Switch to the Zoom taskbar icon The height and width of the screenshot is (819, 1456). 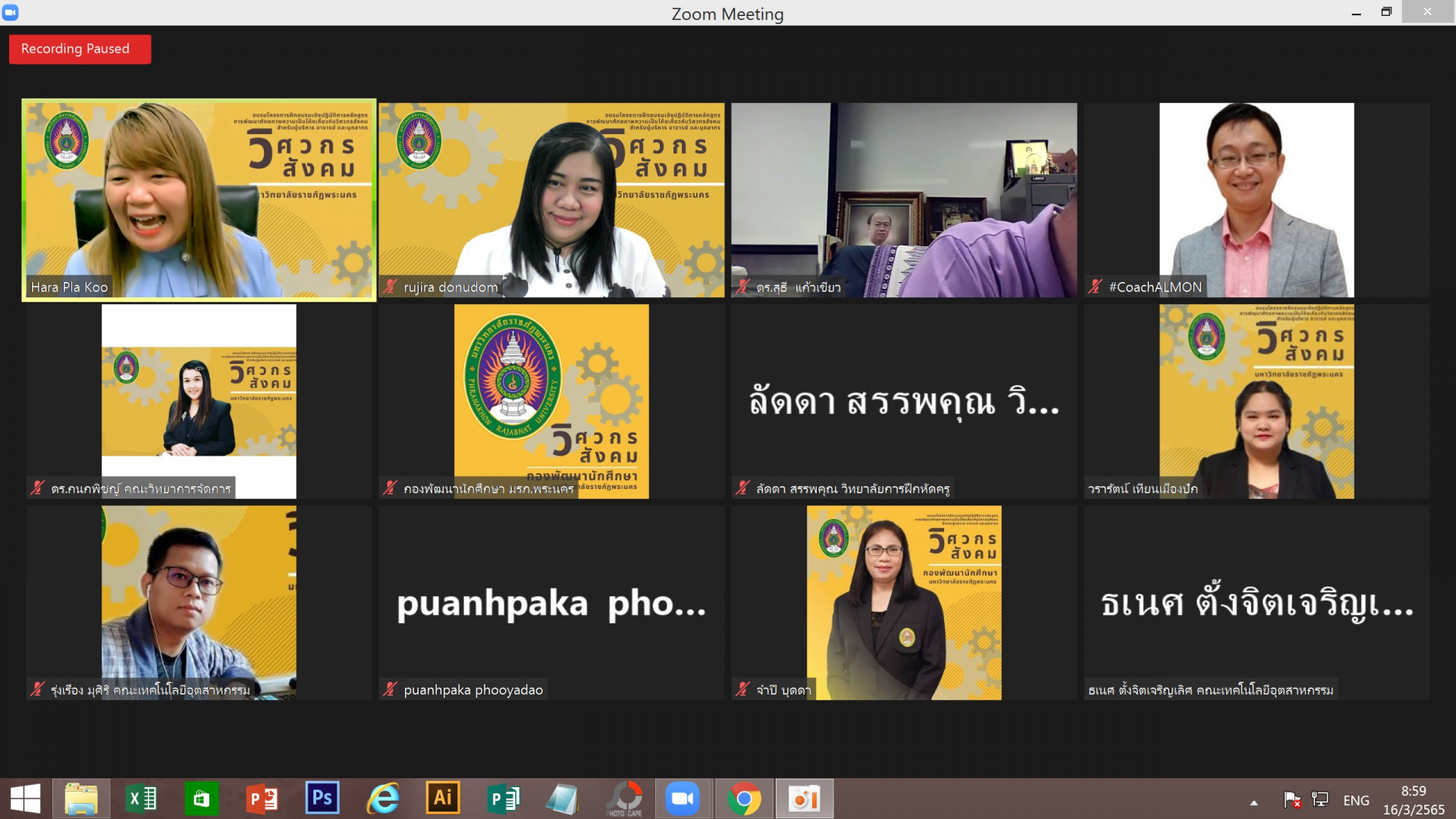(x=682, y=799)
